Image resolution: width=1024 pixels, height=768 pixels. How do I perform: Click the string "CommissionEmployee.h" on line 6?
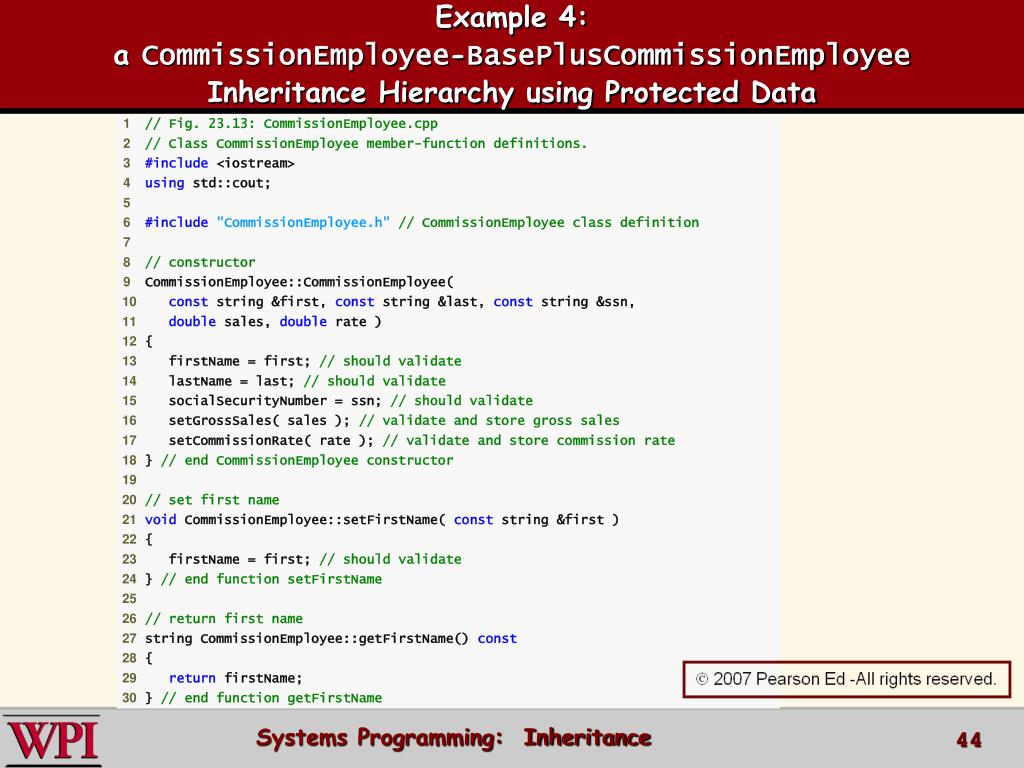[303, 222]
